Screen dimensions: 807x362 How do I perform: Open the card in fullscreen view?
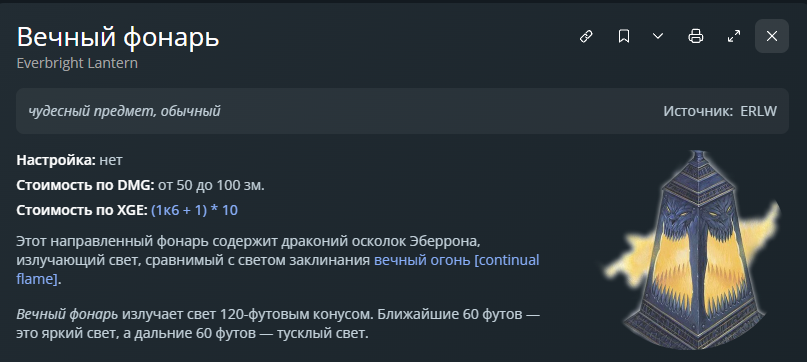[733, 36]
